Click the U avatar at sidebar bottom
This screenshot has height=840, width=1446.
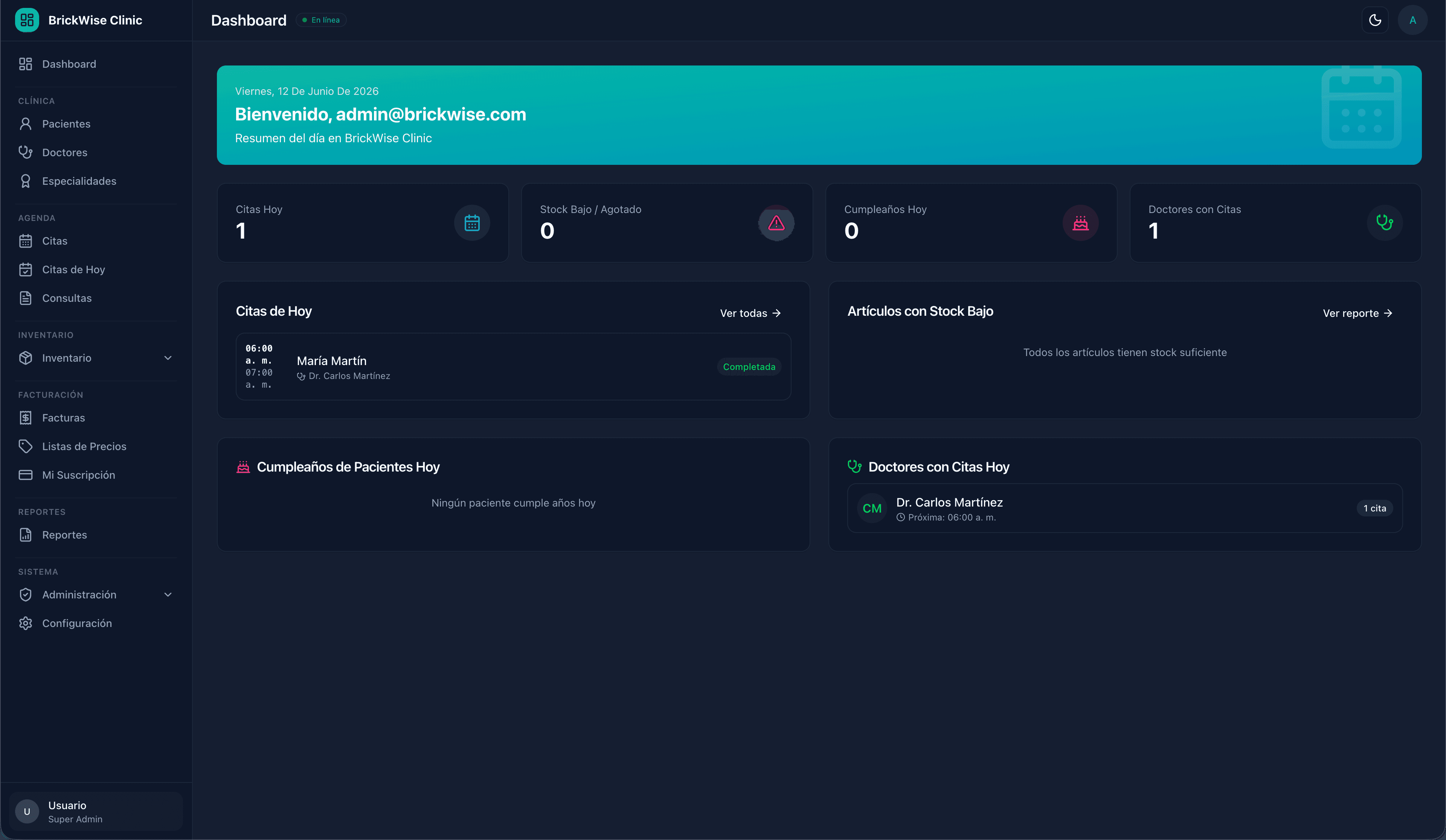27,811
